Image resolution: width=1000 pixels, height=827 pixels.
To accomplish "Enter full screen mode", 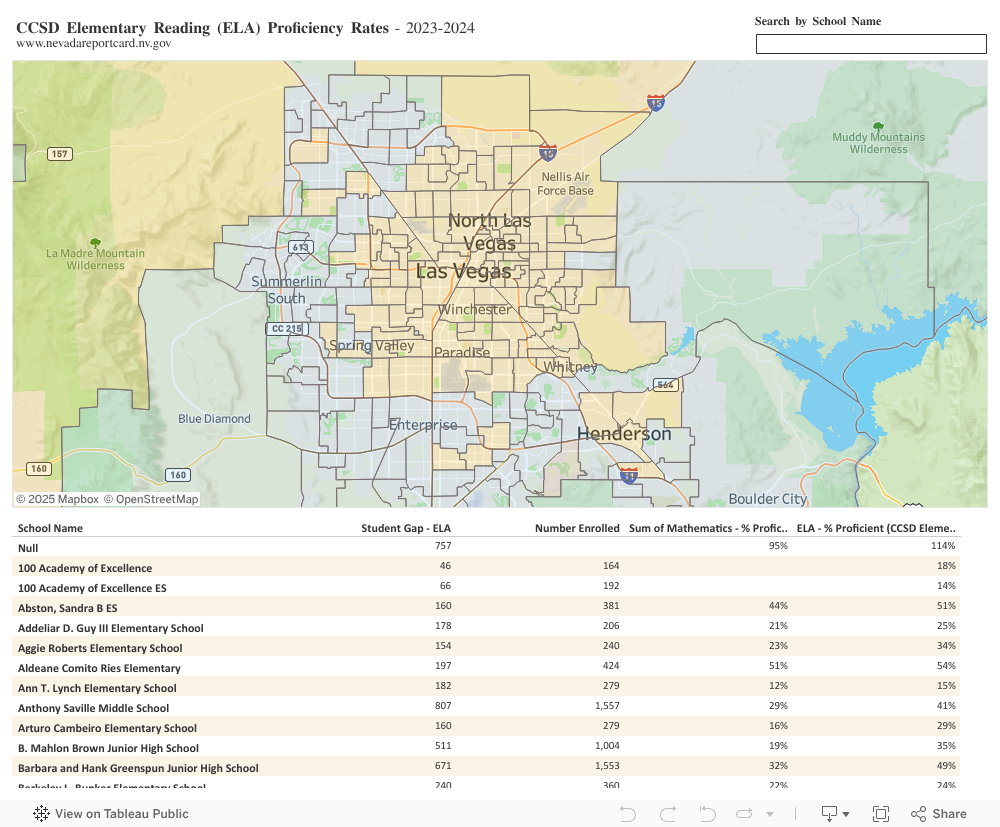I will [881, 814].
